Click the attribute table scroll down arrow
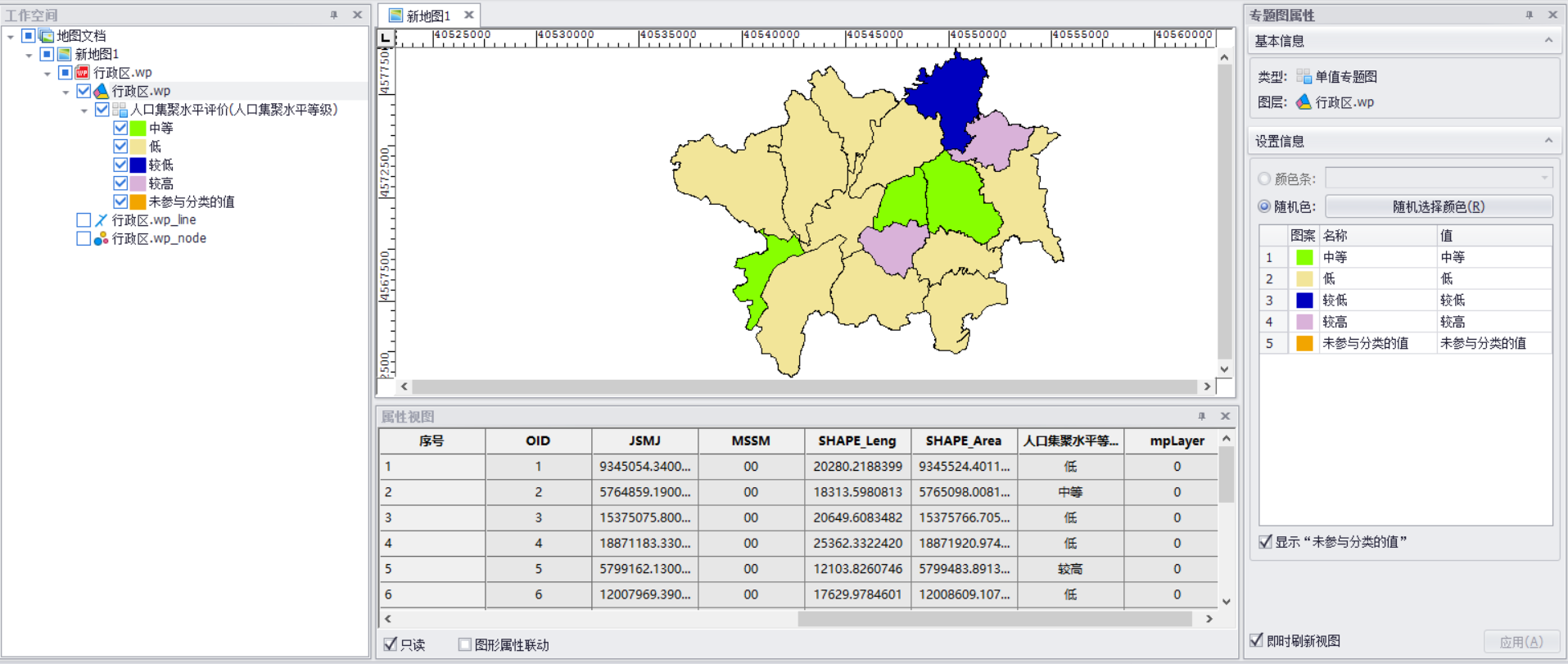The height and width of the screenshot is (664, 1568). [x=1226, y=602]
